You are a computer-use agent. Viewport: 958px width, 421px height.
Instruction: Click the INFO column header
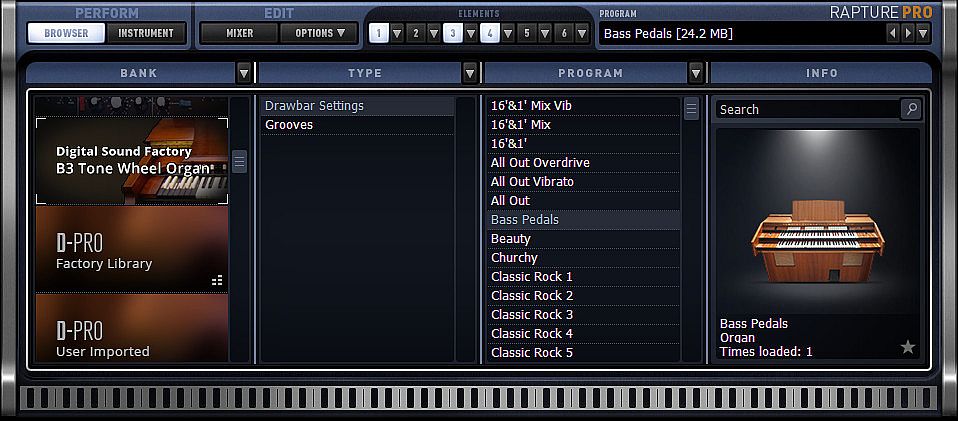821,73
